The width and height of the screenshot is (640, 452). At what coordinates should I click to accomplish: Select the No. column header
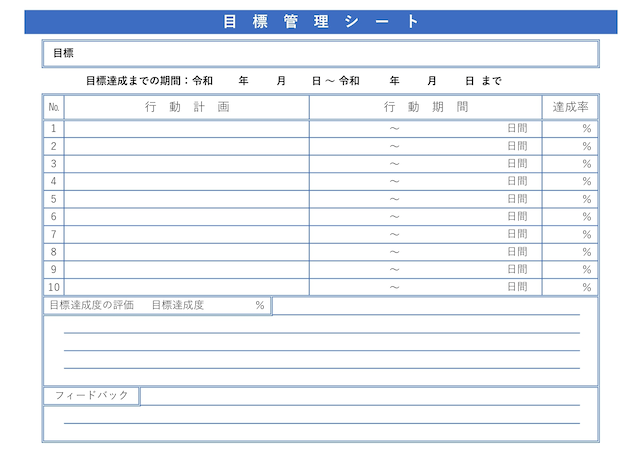tap(54, 107)
